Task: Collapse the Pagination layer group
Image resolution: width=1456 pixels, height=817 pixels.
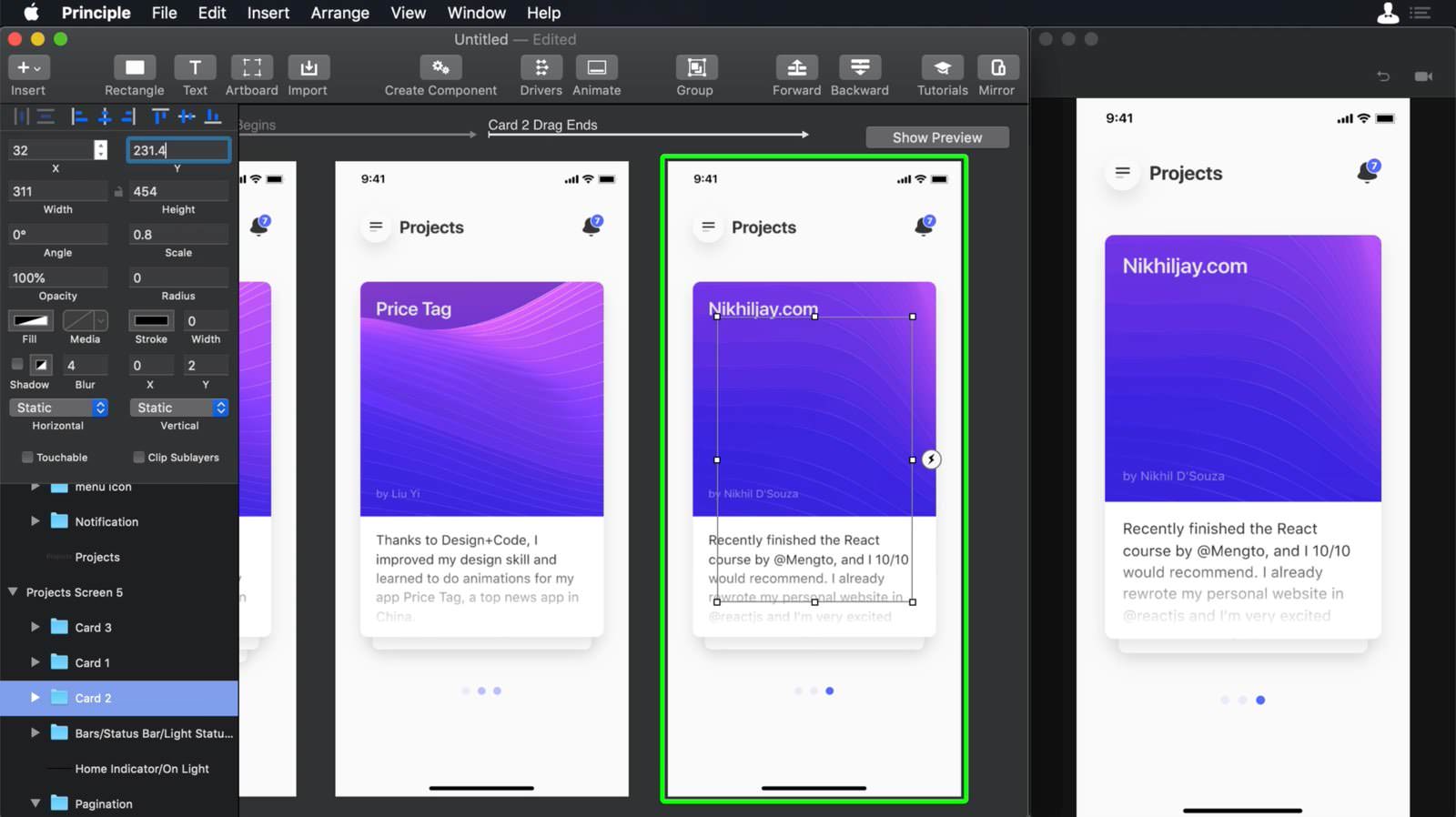Action: (35, 803)
